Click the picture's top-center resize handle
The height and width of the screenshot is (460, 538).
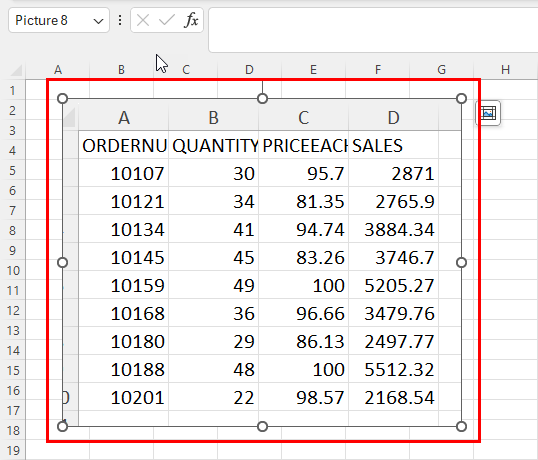[x=262, y=99]
